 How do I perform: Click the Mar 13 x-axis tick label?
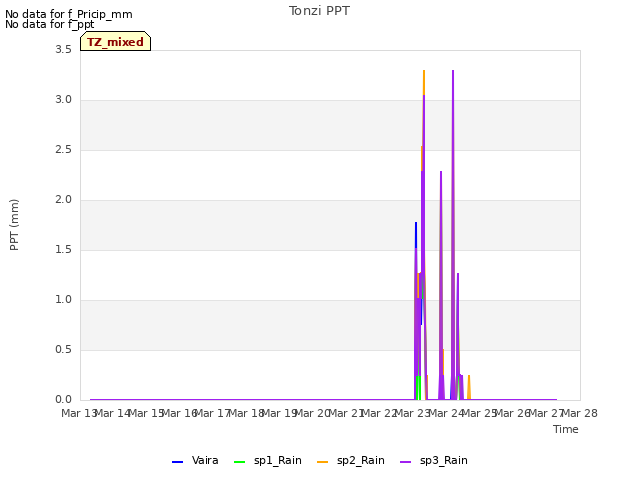pyautogui.click(x=79, y=413)
